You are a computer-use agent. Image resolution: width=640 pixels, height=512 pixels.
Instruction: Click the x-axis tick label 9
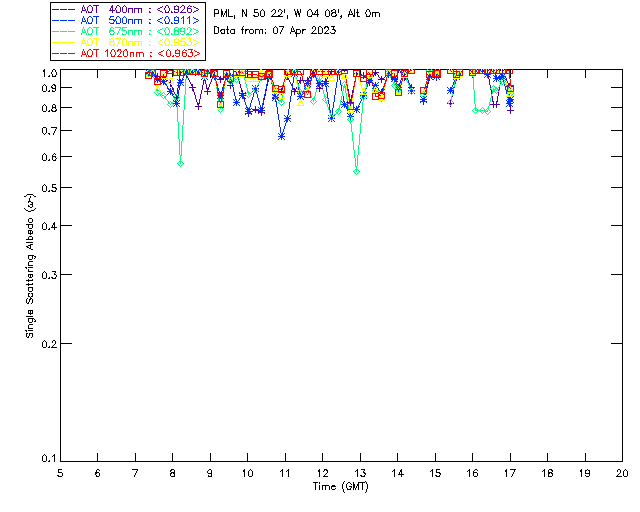point(210,473)
